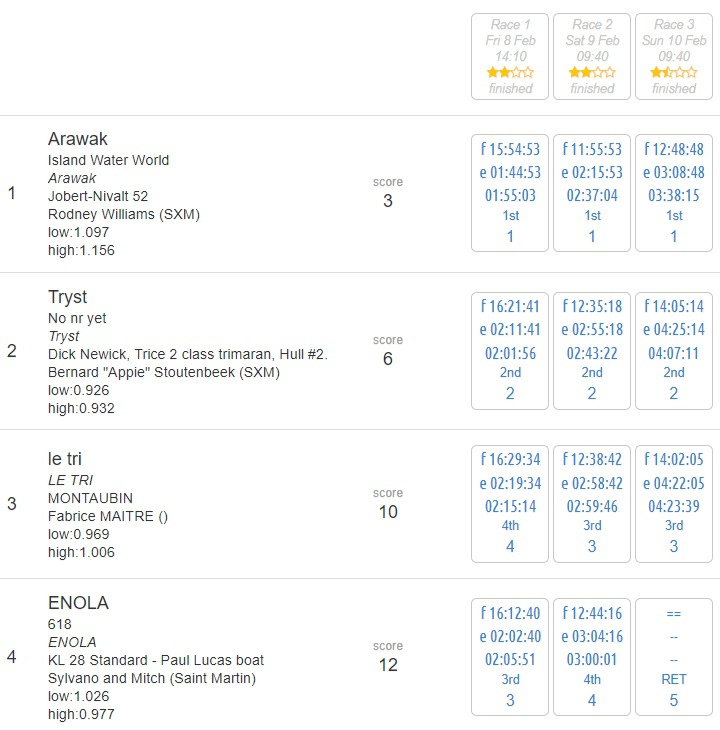Open ENOLA's Race 1 3rd place result

tap(510, 657)
